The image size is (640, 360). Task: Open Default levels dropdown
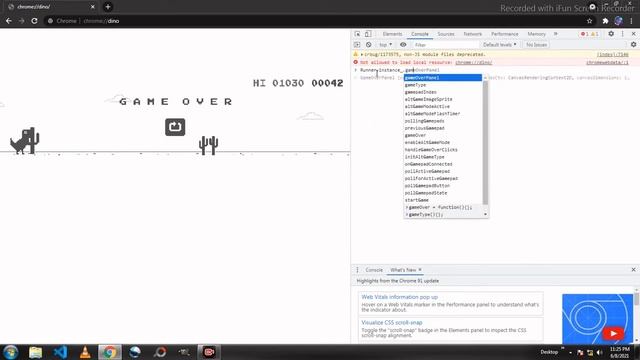pyautogui.click(x=500, y=44)
